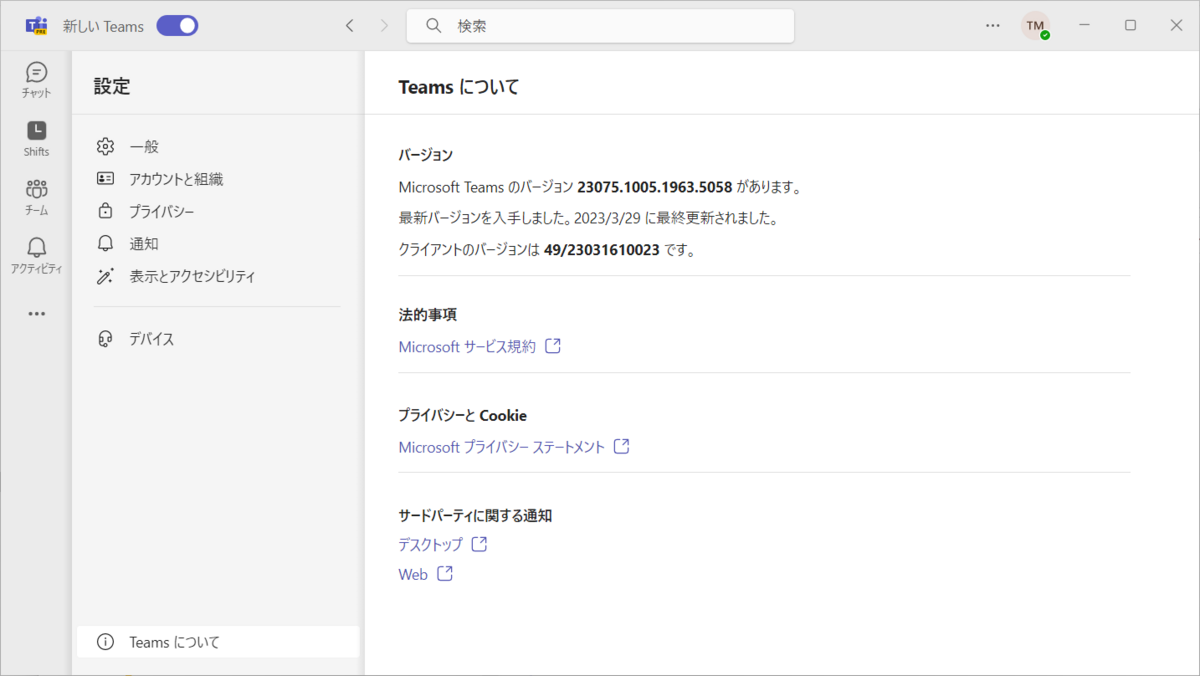Select 通知 settings category

[x=217, y=243]
